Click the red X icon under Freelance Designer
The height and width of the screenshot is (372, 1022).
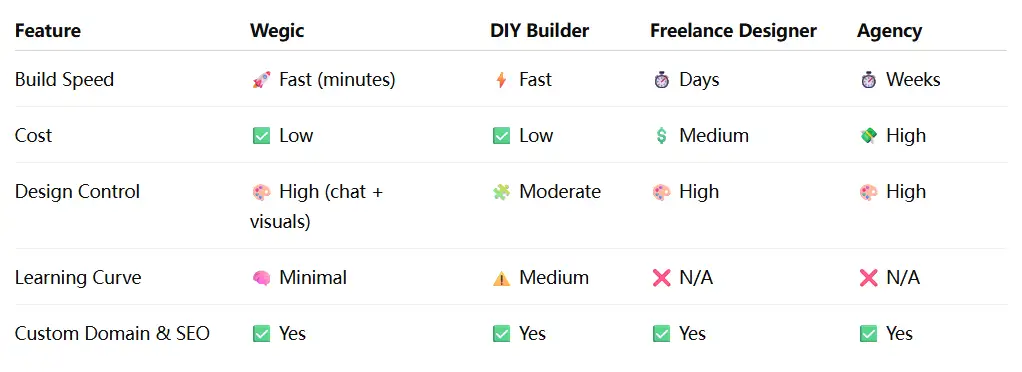(662, 278)
